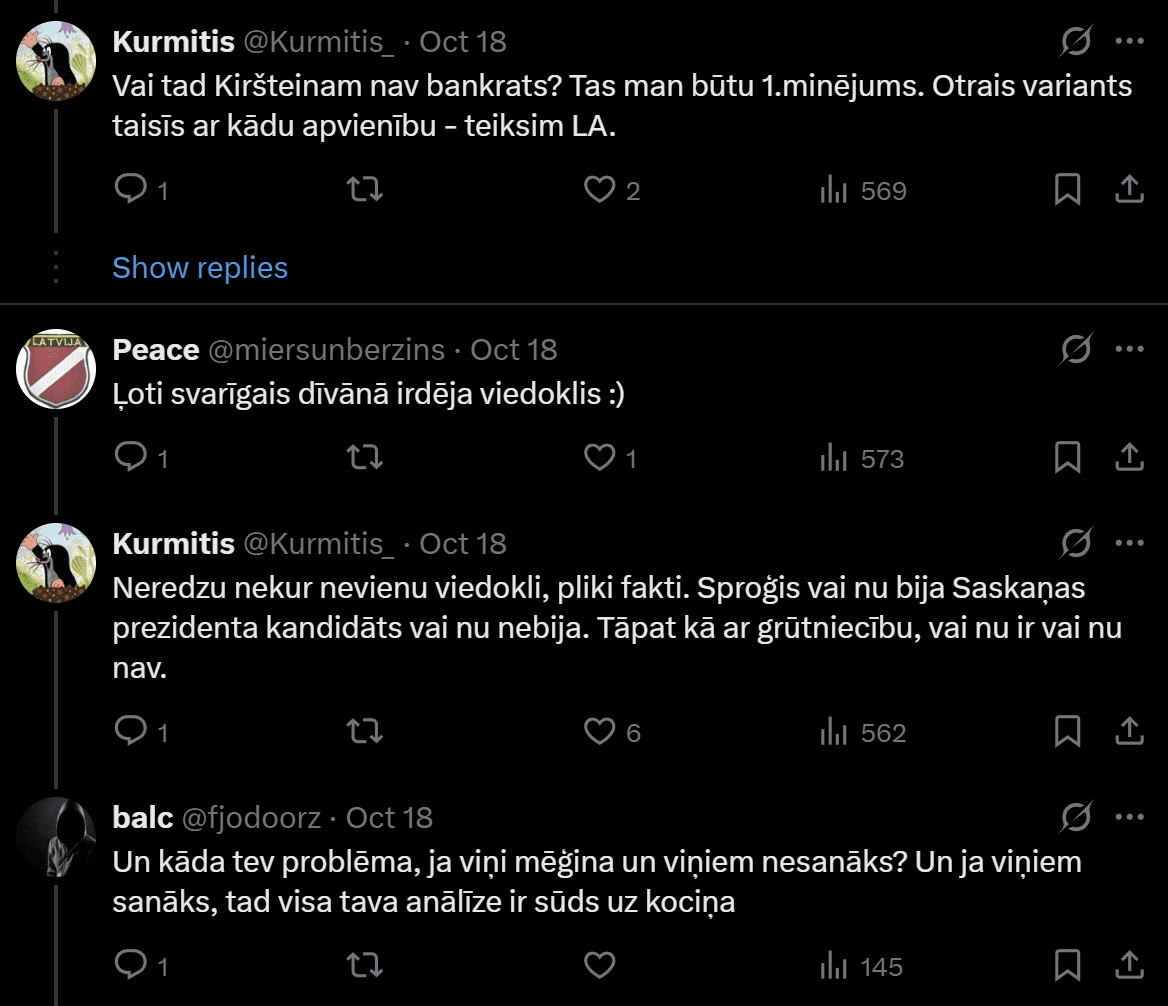Viewport: 1168px width, 1006px height.
Task: Open Grok icon on balc's tweet
Action: (1075, 818)
